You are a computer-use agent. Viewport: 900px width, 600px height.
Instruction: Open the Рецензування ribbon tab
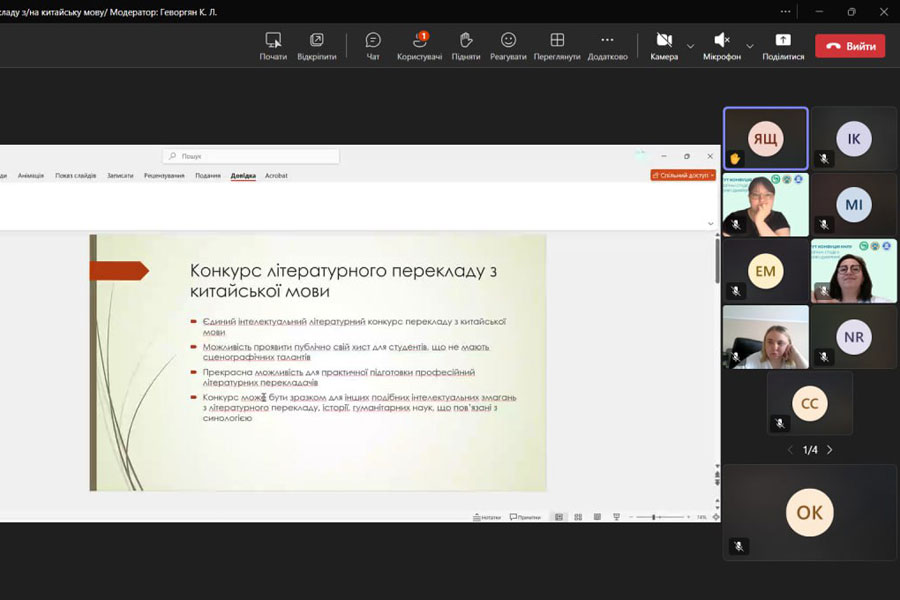[164, 176]
